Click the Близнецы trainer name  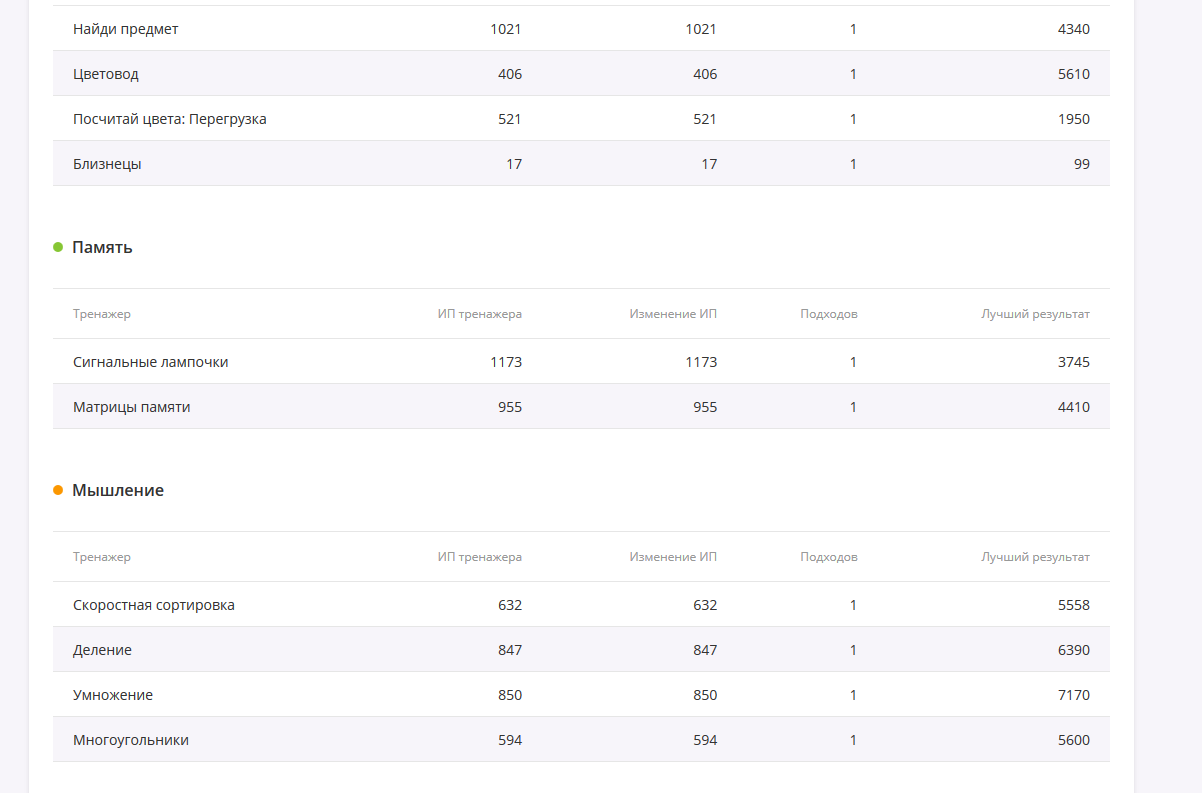click(x=107, y=164)
